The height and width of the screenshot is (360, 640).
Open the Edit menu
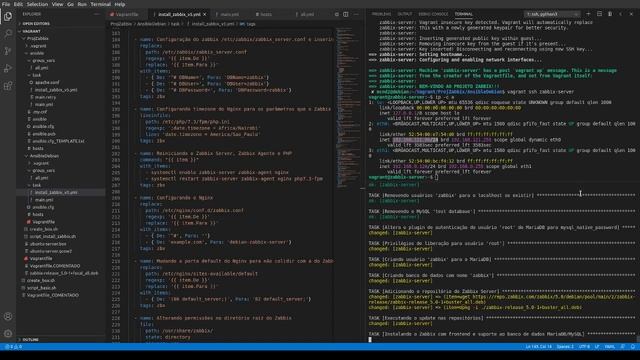18,4
